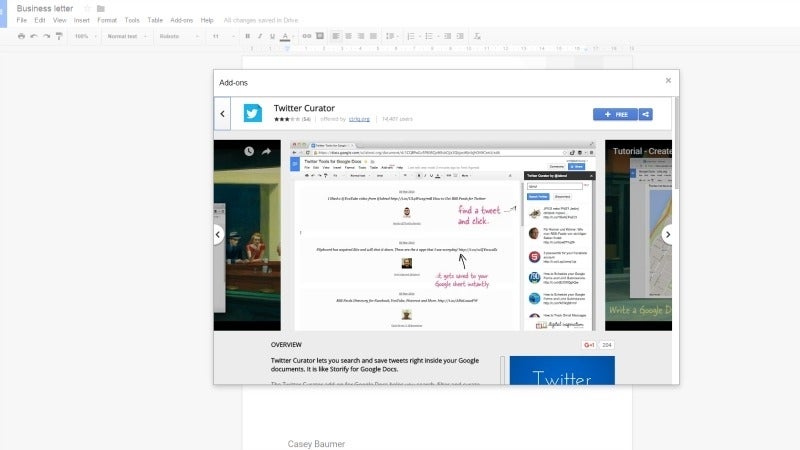Click the star rating of Twitter Curator
The width and height of the screenshot is (800, 450).
click(x=287, y=119)
